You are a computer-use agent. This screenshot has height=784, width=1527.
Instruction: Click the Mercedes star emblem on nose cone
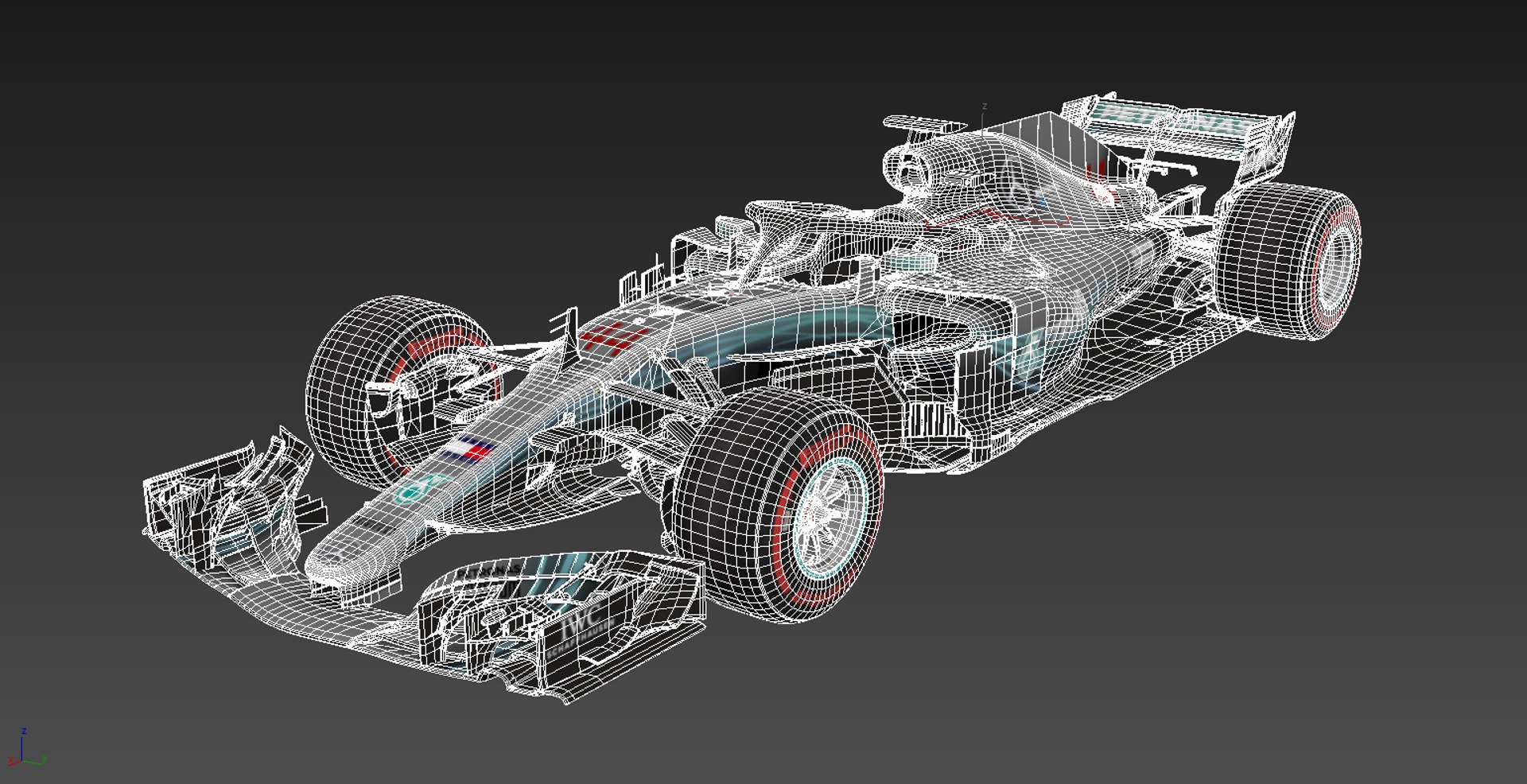click(420, 487)
